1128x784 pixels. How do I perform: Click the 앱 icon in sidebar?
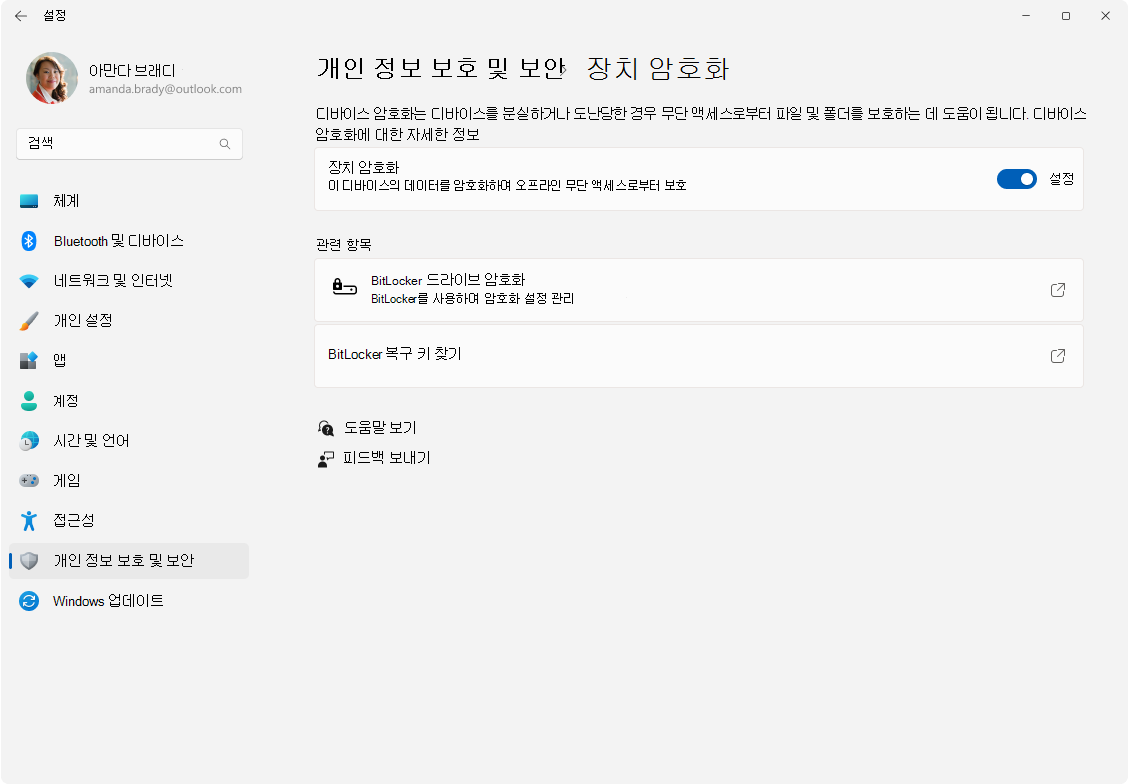(29, 360)
